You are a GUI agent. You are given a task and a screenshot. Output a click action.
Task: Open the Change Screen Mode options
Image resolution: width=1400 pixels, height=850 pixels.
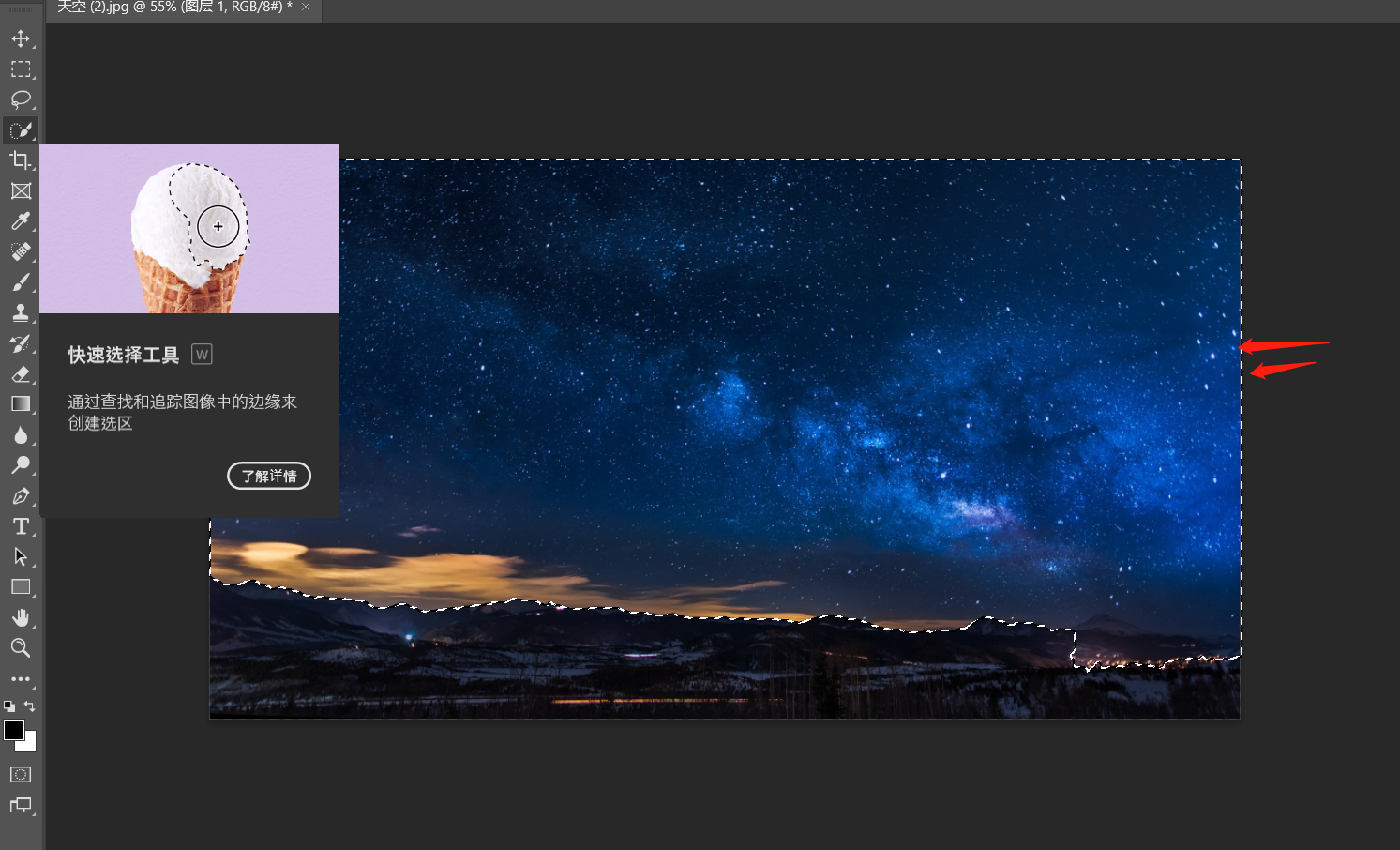[21, 805]
